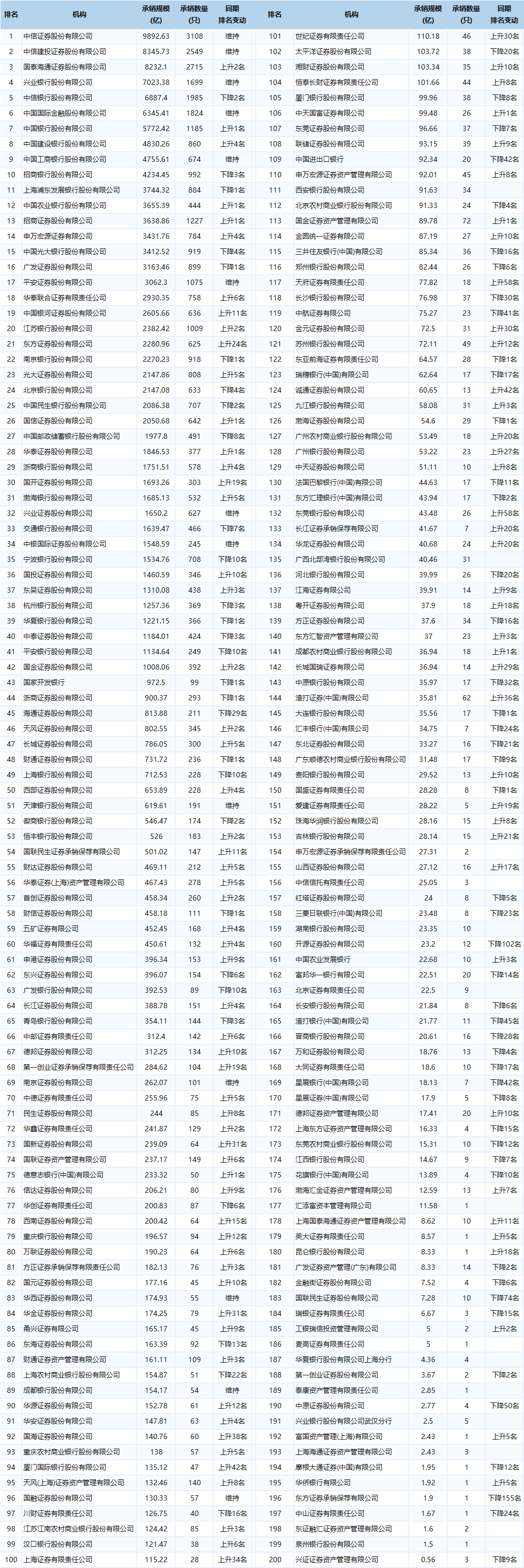Click 兴证证券资产管理有限公司 entry
The width and height of the screenshot is (524, 1568).
(337, 1560)
